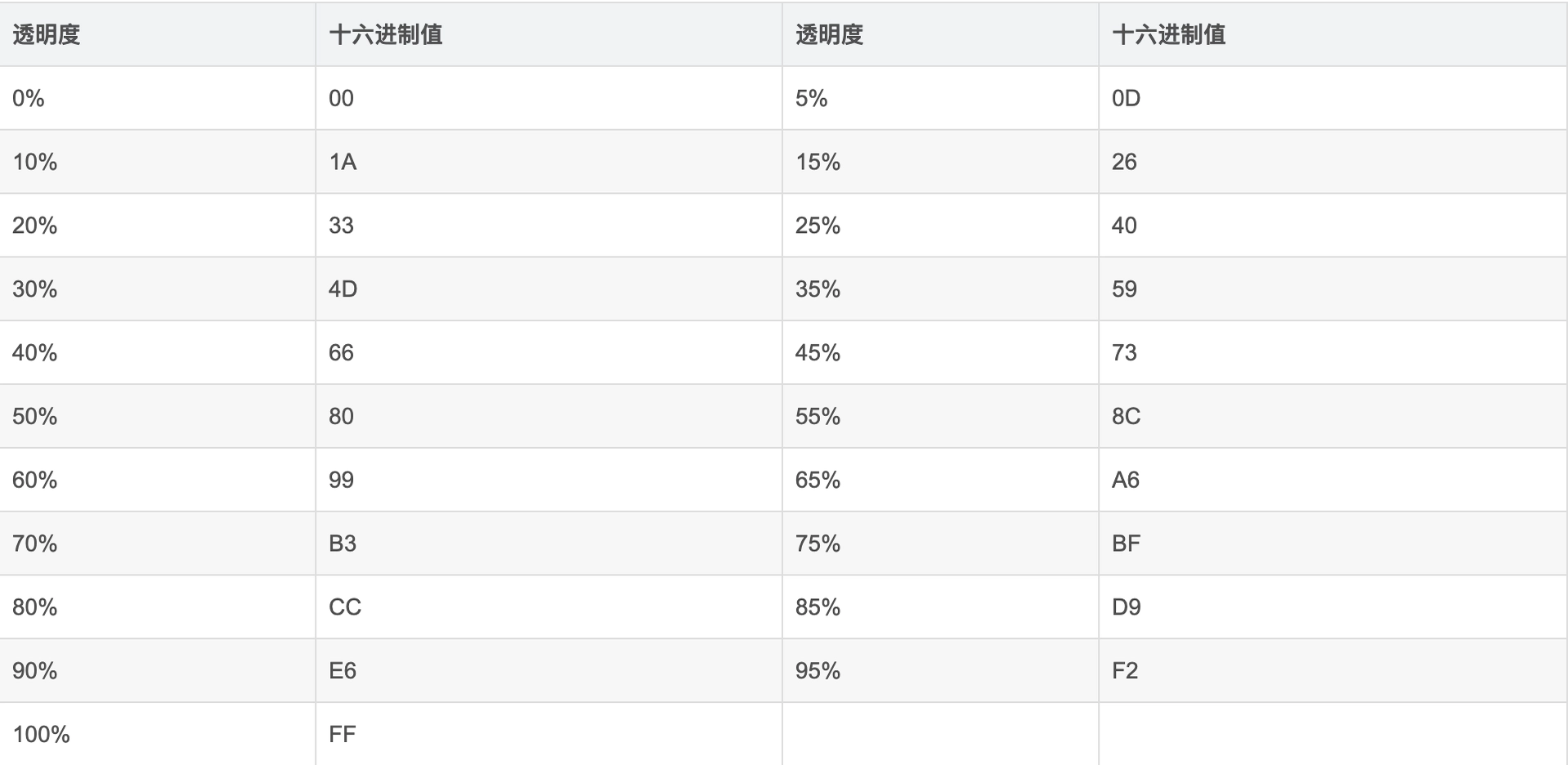Viewport: 1568px width, 765px height.
Task: Click the hex value 8C cell
Action: (x=1126, y=417)
